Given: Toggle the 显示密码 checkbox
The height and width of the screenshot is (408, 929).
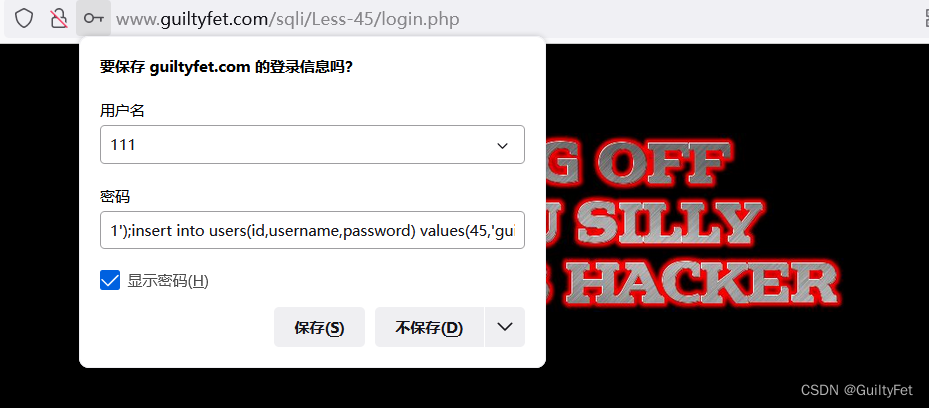Looking at the screenshot, I should tap(110, 280).
